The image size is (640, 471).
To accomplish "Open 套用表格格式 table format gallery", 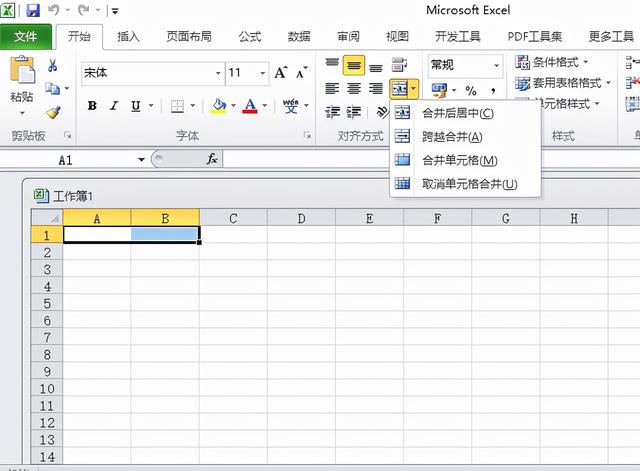I will tap(562, 83).
